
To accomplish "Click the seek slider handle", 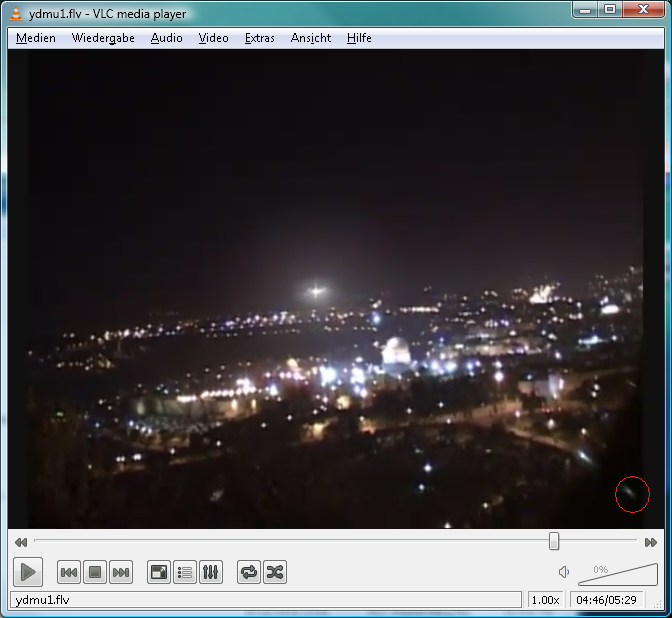I will click(x=554, y=541).
